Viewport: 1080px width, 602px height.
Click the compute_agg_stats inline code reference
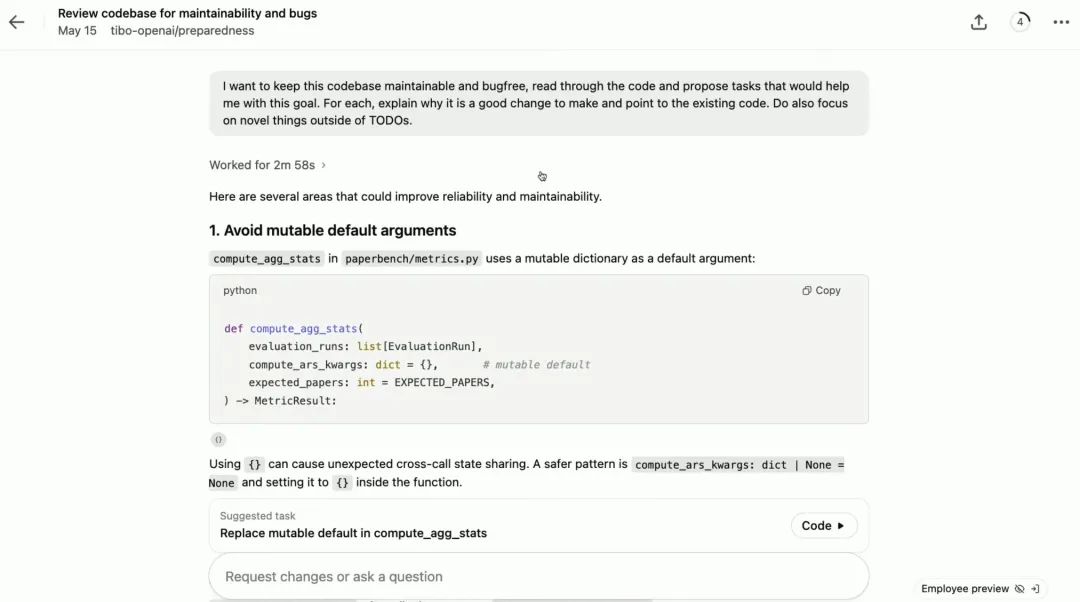pos(267,259)
